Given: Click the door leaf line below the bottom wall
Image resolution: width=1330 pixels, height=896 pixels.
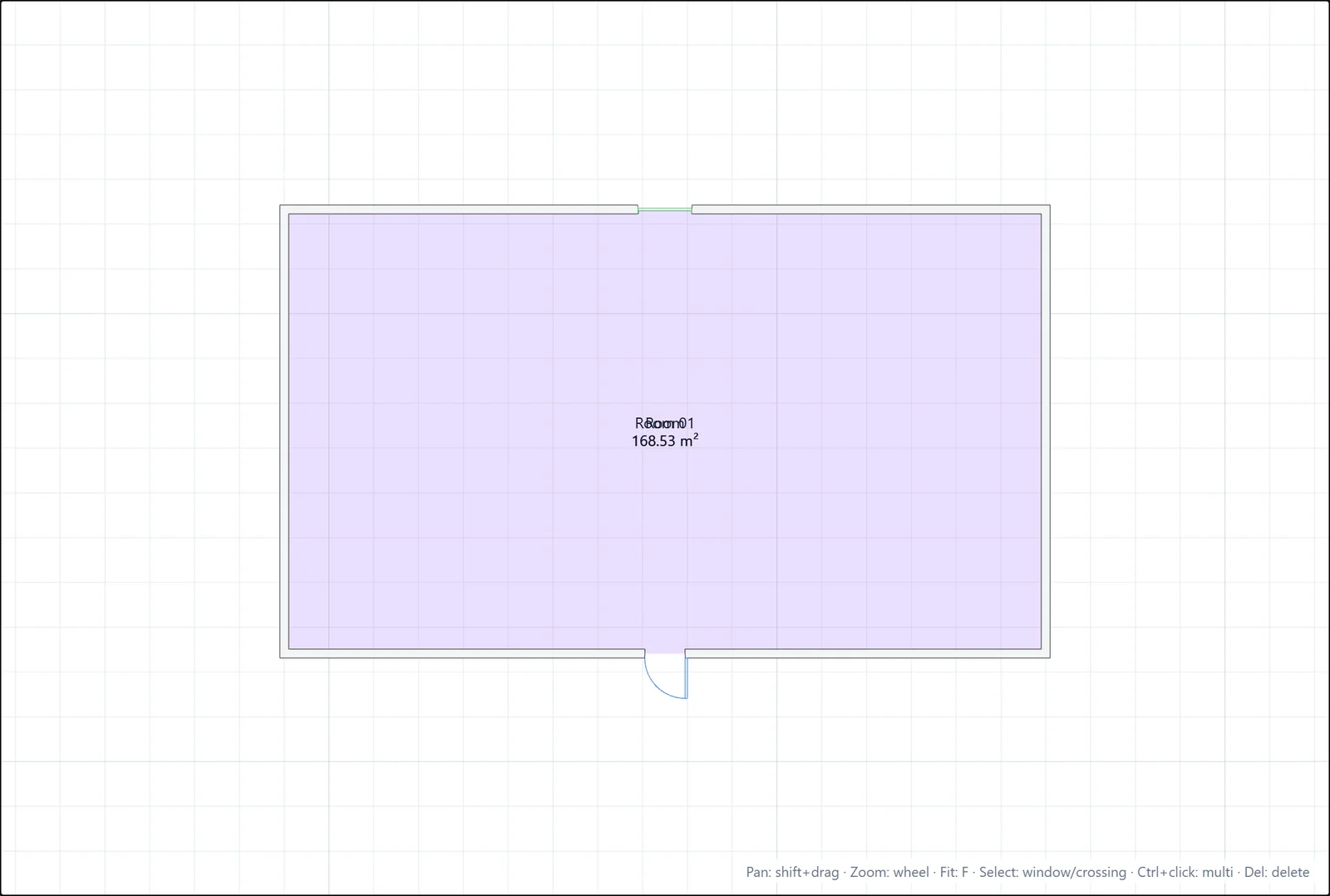Looking at the screenshot, I should tap(687, 677).
